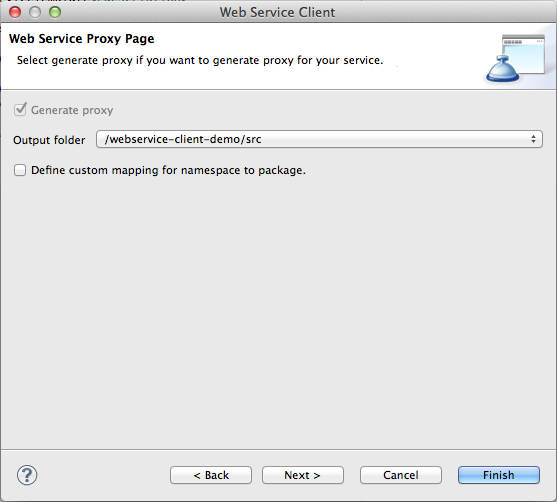Click the service bell wizard banner icon
This screenshot has height=502, width=557.
(x=515, y=59)
